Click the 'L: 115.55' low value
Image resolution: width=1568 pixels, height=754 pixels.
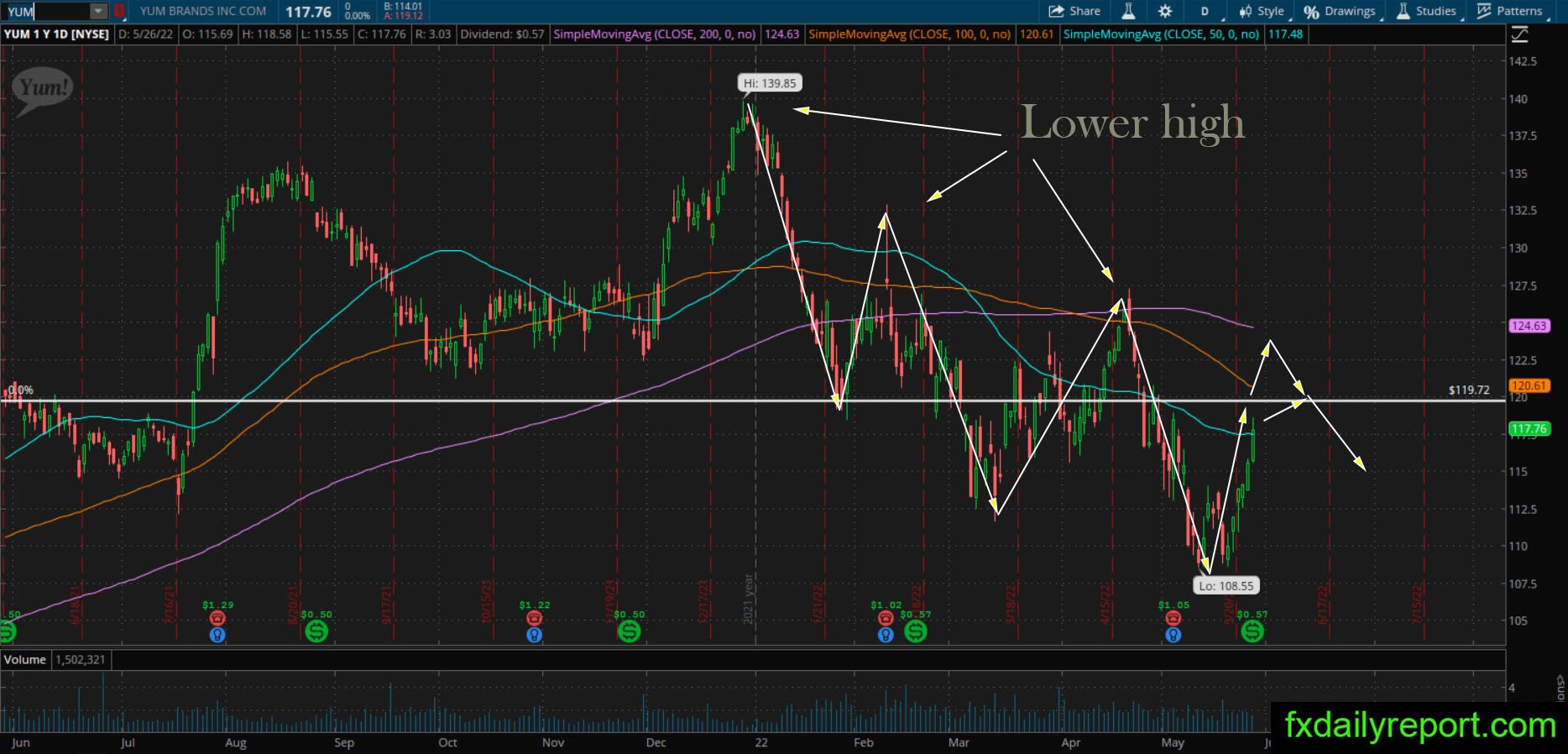tap(325, 34)
